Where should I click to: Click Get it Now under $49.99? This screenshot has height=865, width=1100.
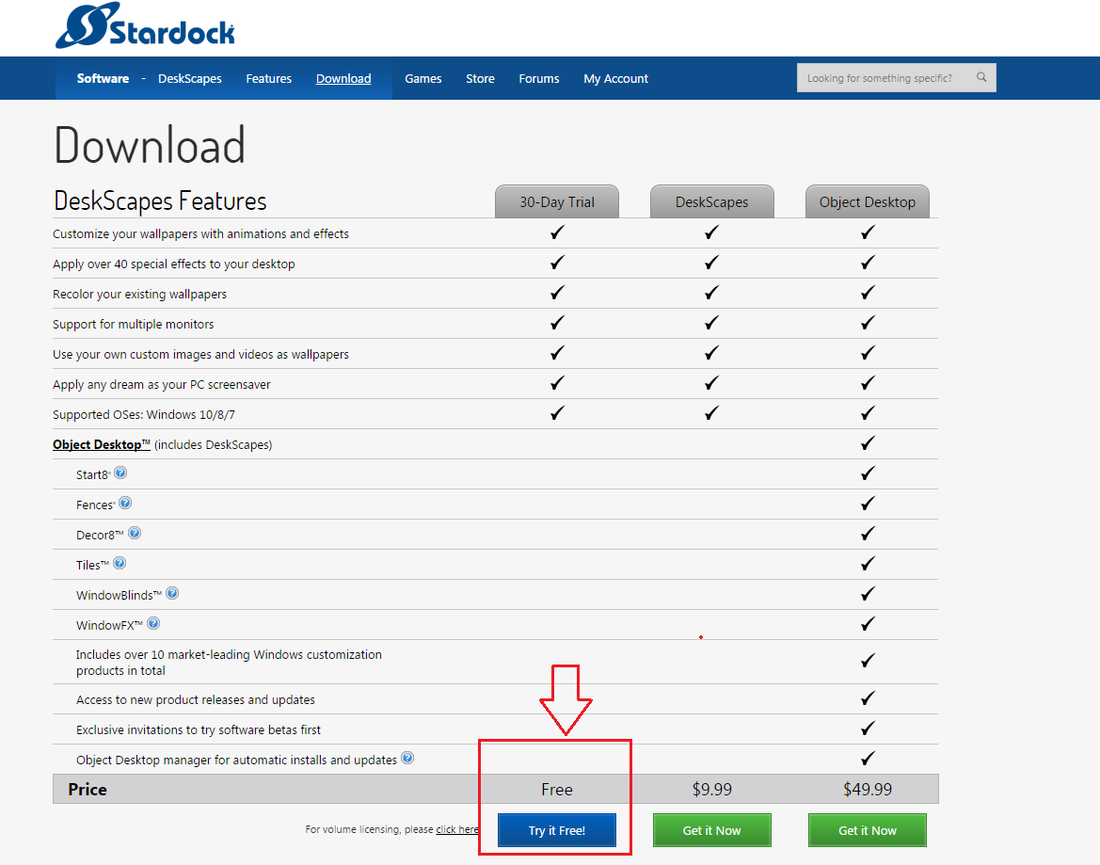point(868,830)
